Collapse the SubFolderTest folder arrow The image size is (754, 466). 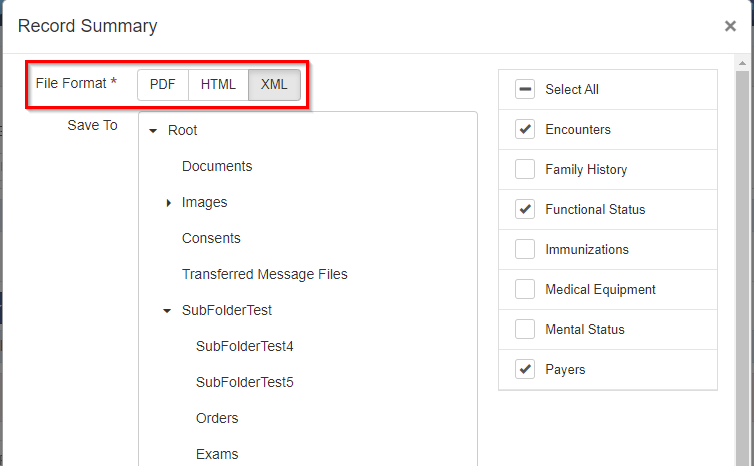point(167,311)
